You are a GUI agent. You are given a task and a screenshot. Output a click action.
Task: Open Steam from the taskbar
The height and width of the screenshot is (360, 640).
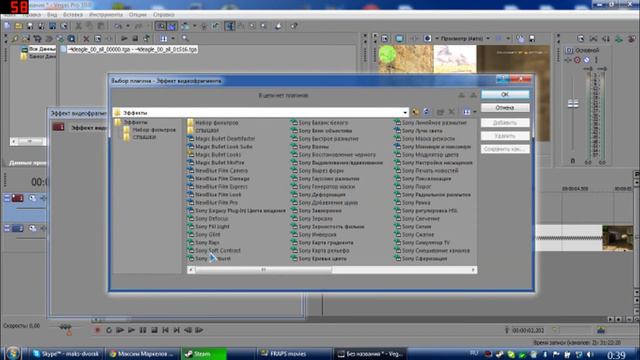tap(204, 353)
